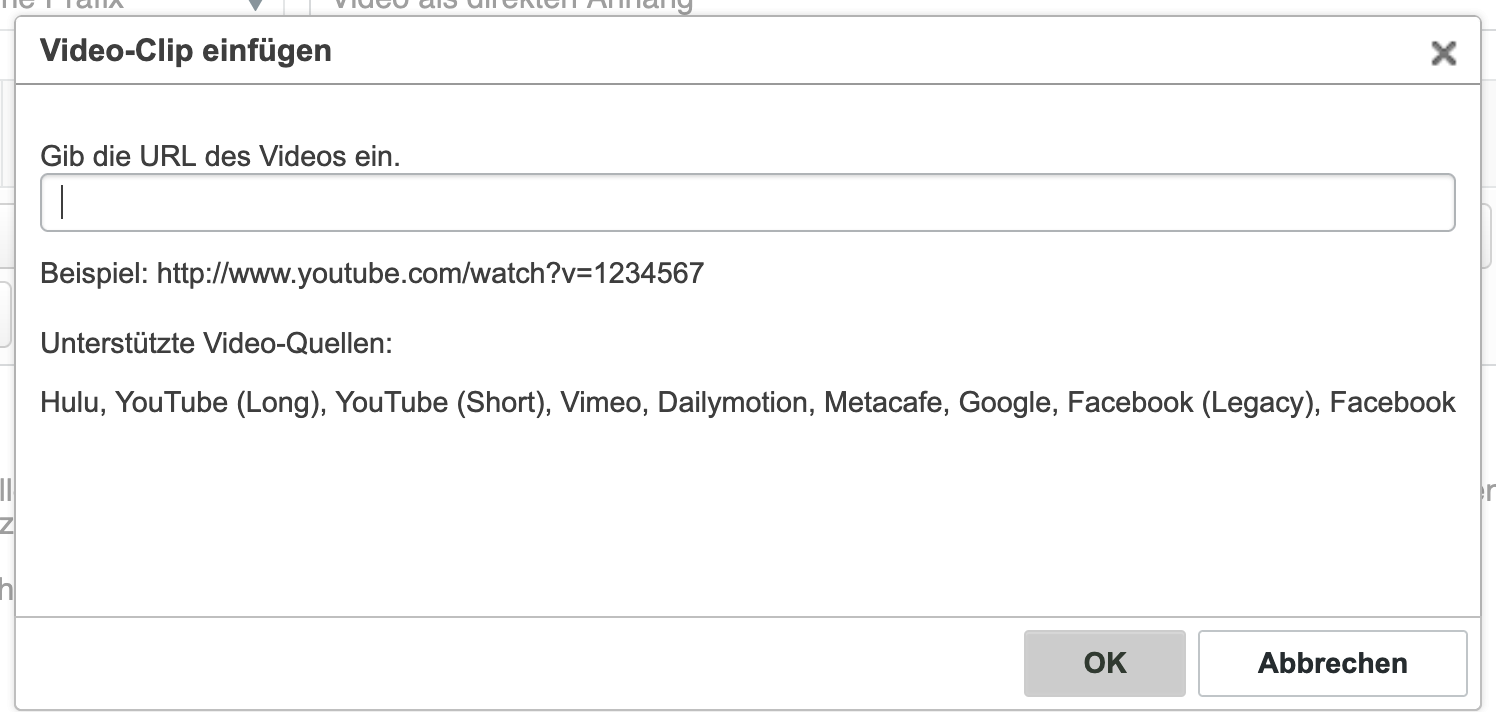The image size is (1496, 712).
Task: Click the 'Unterstützte Video-Quellen:' heading
Action: [216, 344]
